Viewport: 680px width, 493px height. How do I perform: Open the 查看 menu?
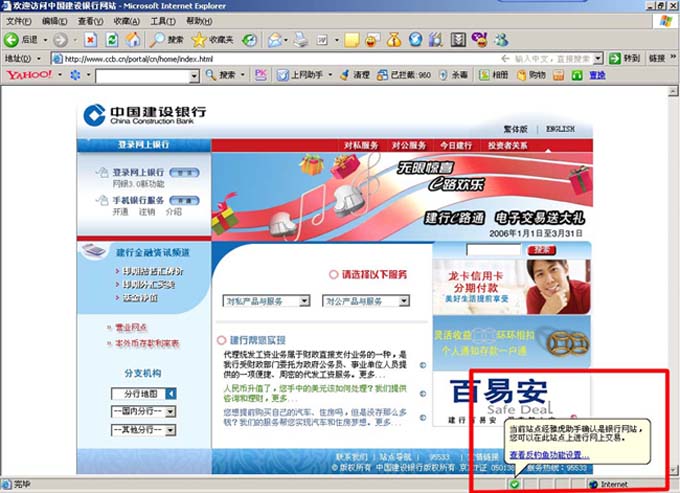click(90, 21)
